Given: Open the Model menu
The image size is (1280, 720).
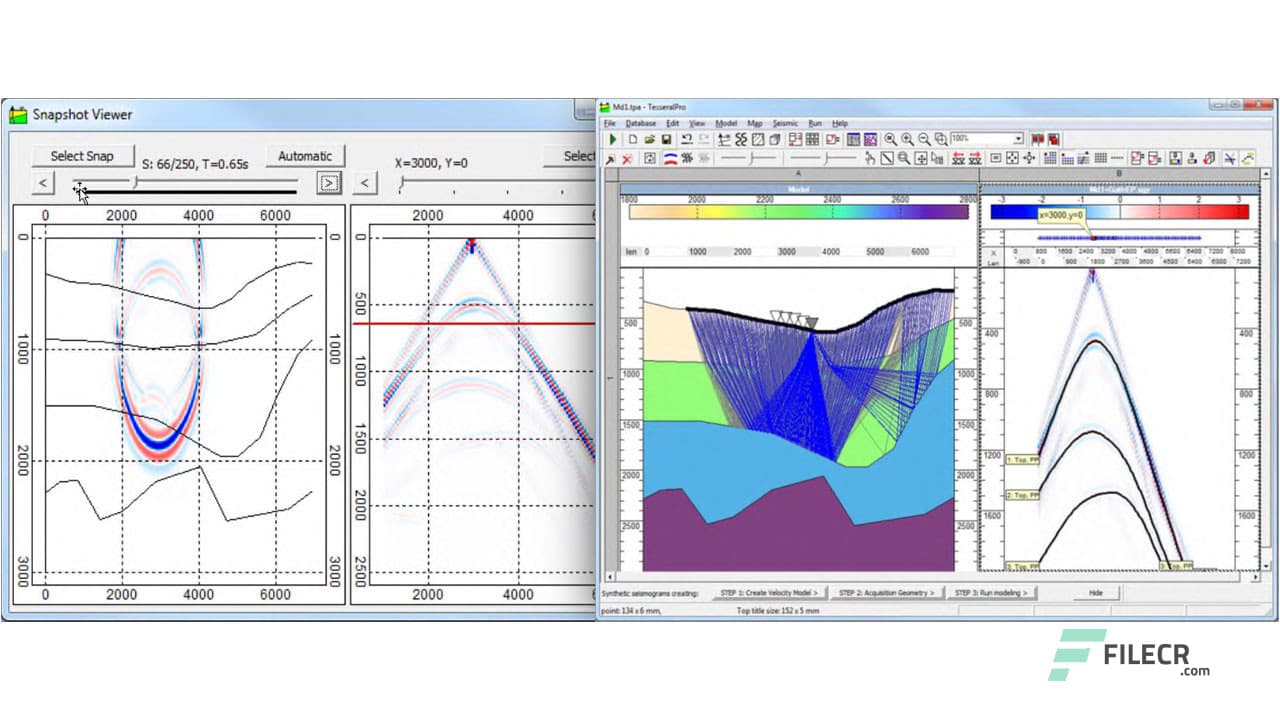Looking at the screenshot, I should [x=727, y=123].
